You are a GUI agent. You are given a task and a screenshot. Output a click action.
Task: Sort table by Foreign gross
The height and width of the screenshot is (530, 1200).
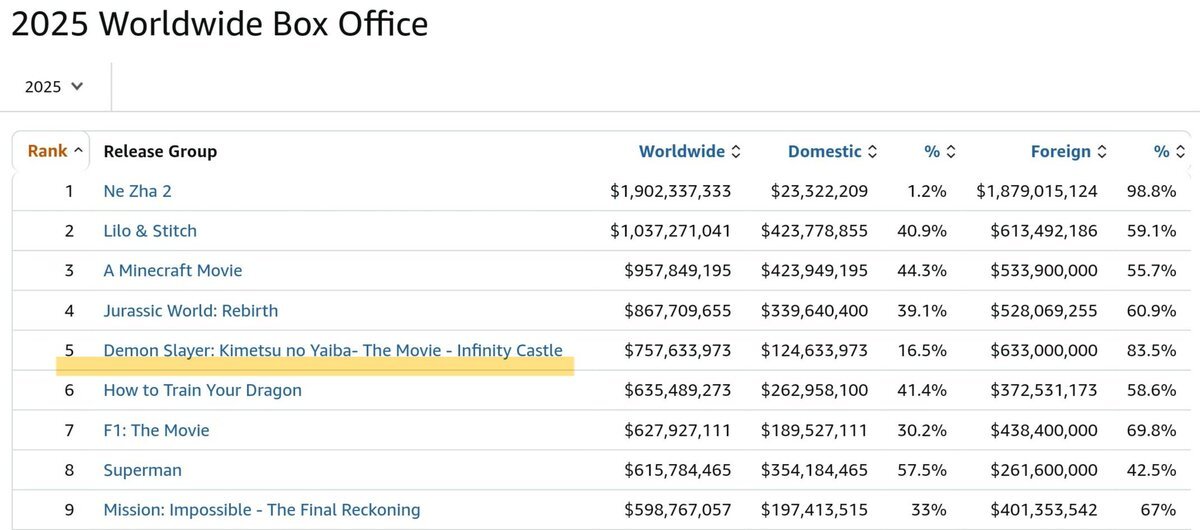[x=1068, y=151]
